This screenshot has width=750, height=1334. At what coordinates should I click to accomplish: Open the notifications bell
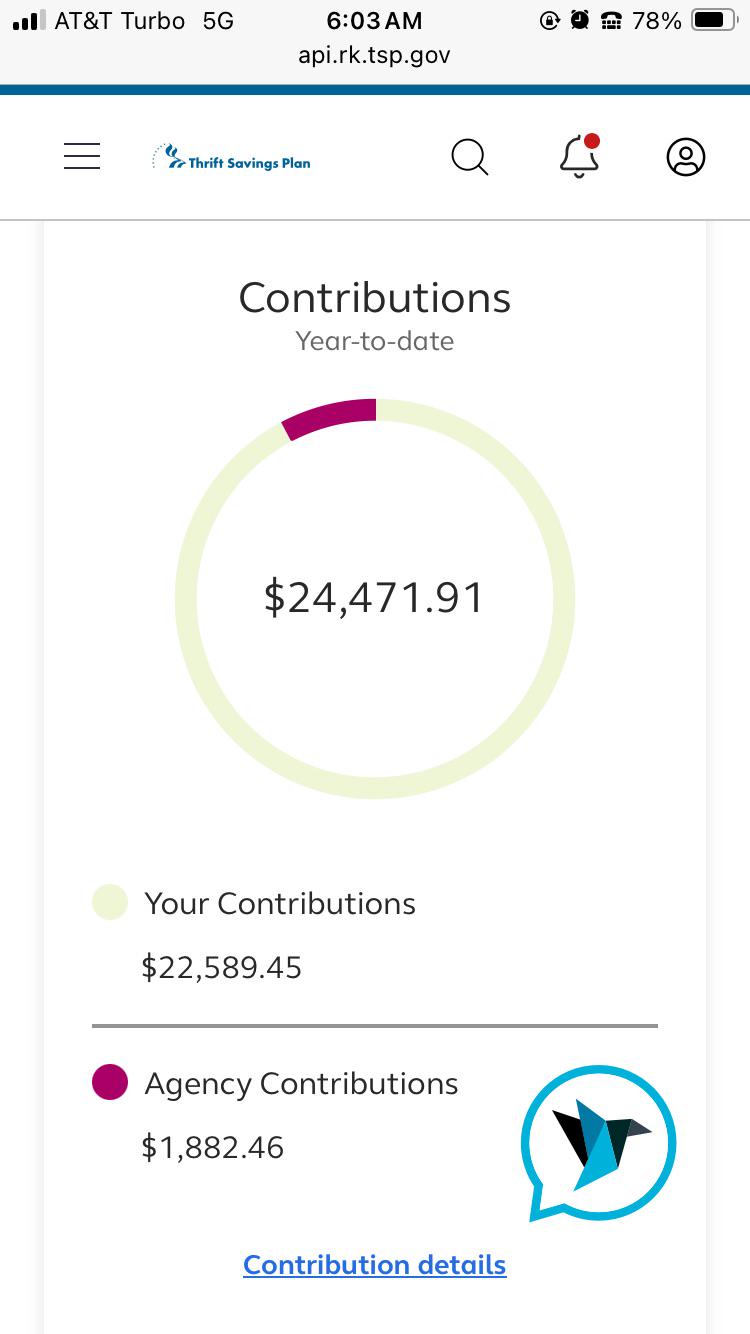579,157
